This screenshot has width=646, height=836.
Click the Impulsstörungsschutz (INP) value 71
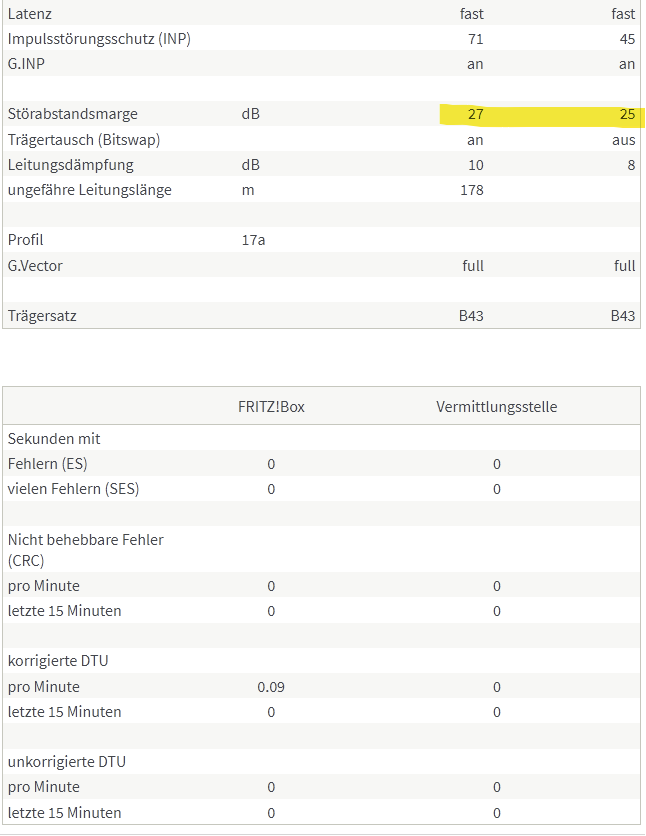coord(475,39)
